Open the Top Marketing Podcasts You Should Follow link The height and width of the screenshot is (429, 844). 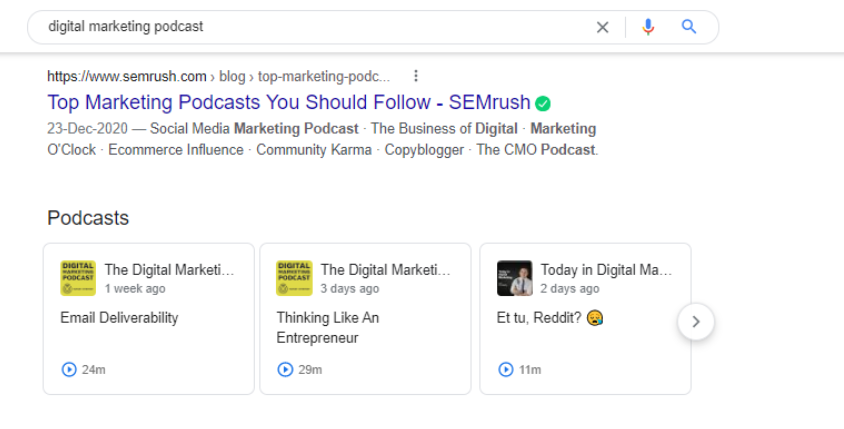tap(289, 102)
